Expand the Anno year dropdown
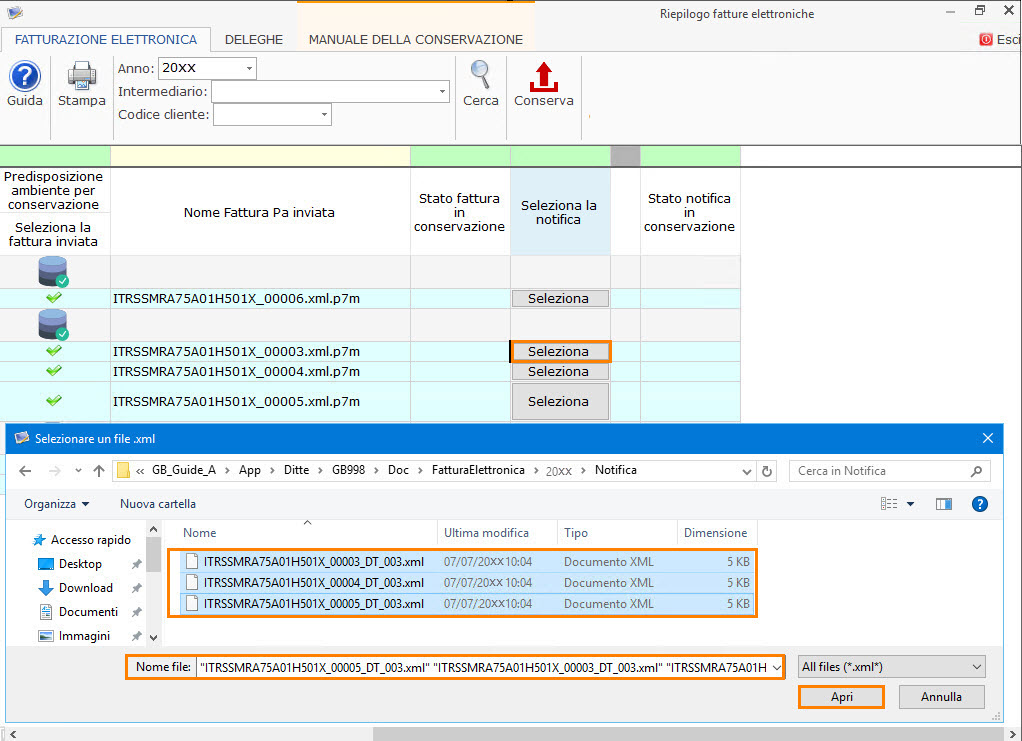1022x741 pixels. 247,68
